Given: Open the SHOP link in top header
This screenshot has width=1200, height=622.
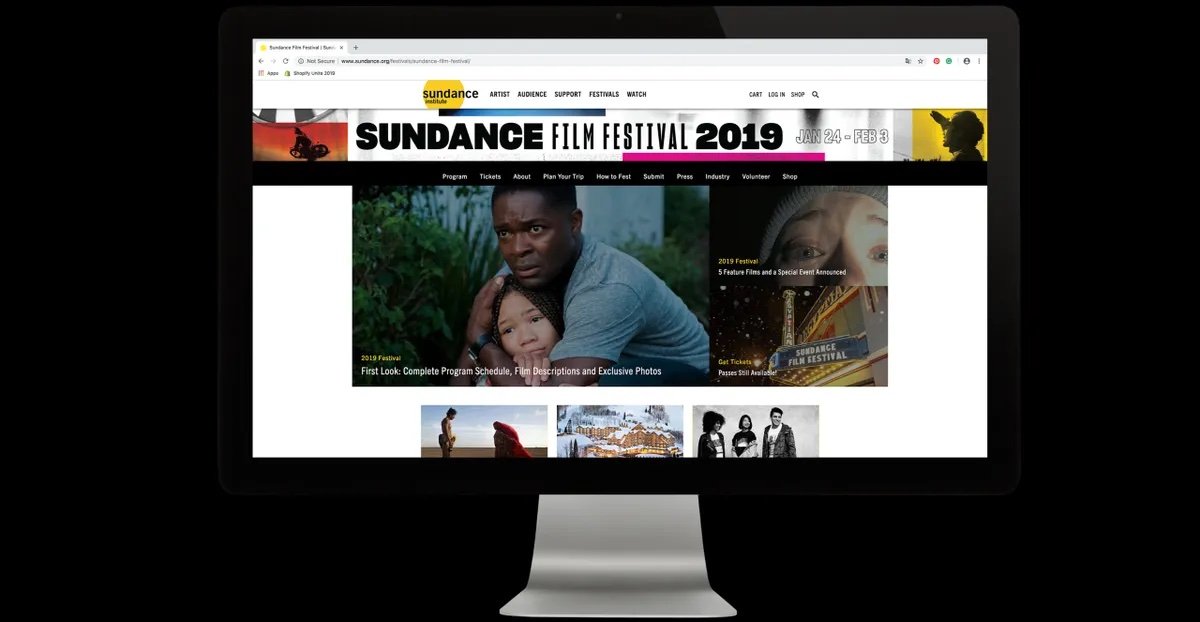Looking at the screenshot, I should coord(798,95).
